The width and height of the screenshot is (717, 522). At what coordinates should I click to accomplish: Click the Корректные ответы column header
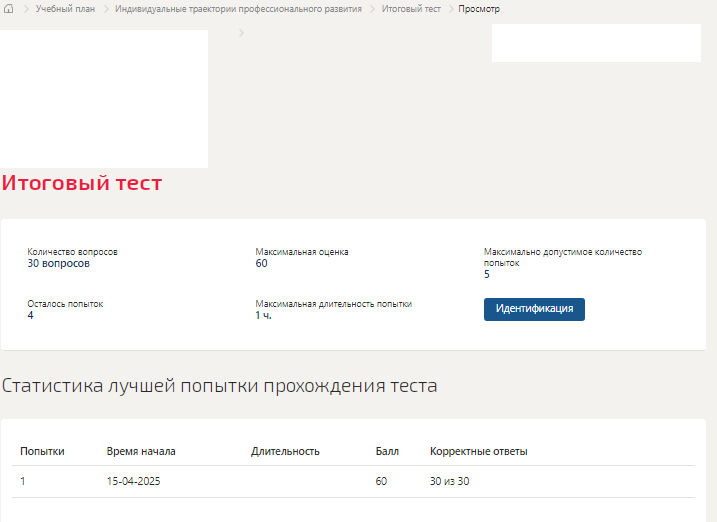click(x=478, y=451)
